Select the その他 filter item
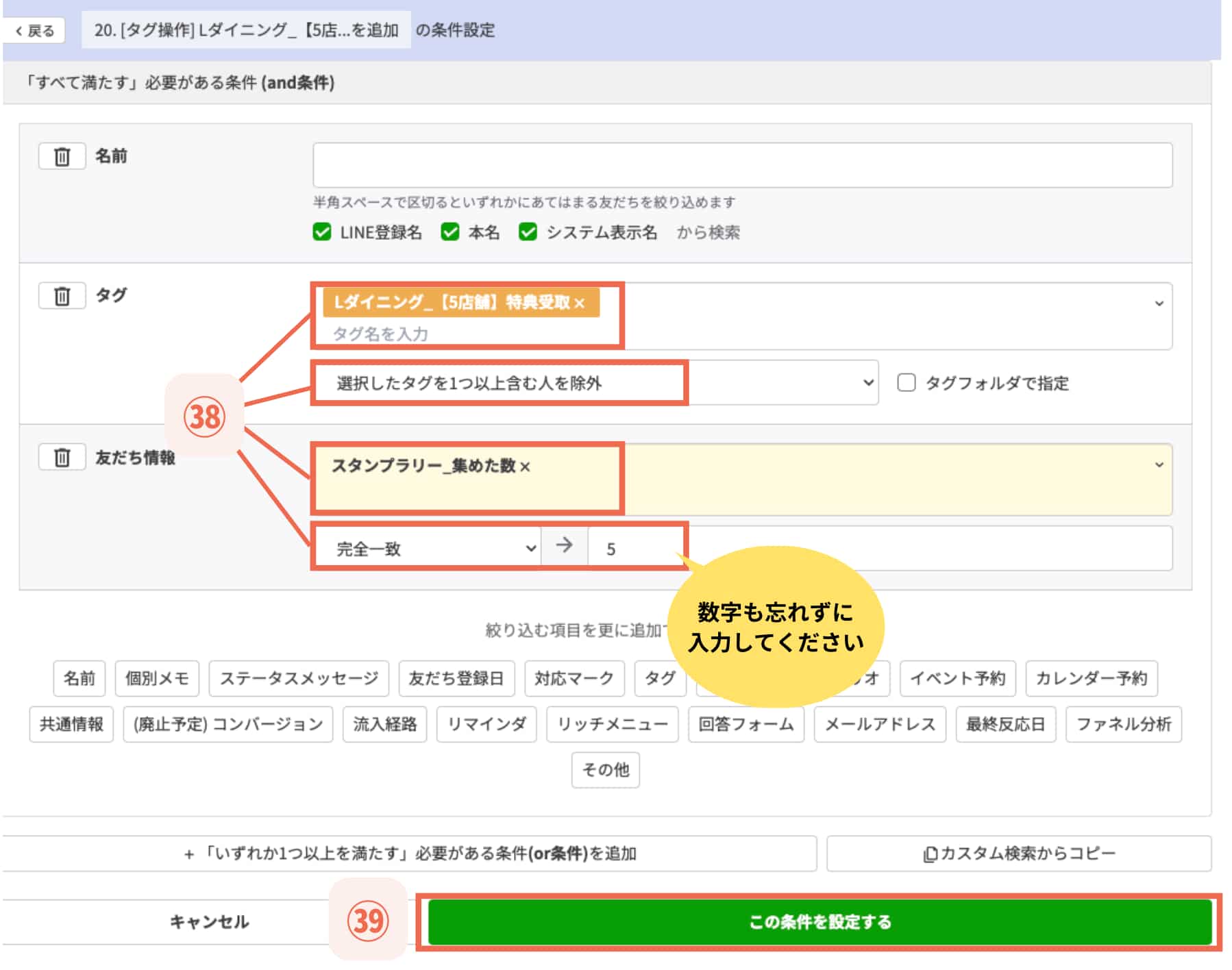The image size is (1232, 970). pos(605,770)
